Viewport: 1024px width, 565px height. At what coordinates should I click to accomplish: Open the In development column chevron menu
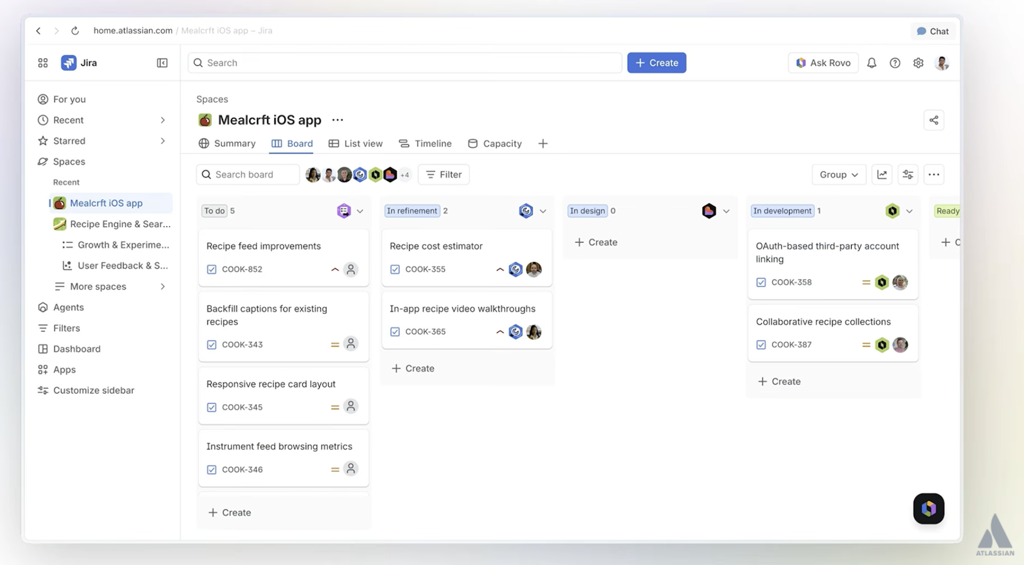(909, 211)
